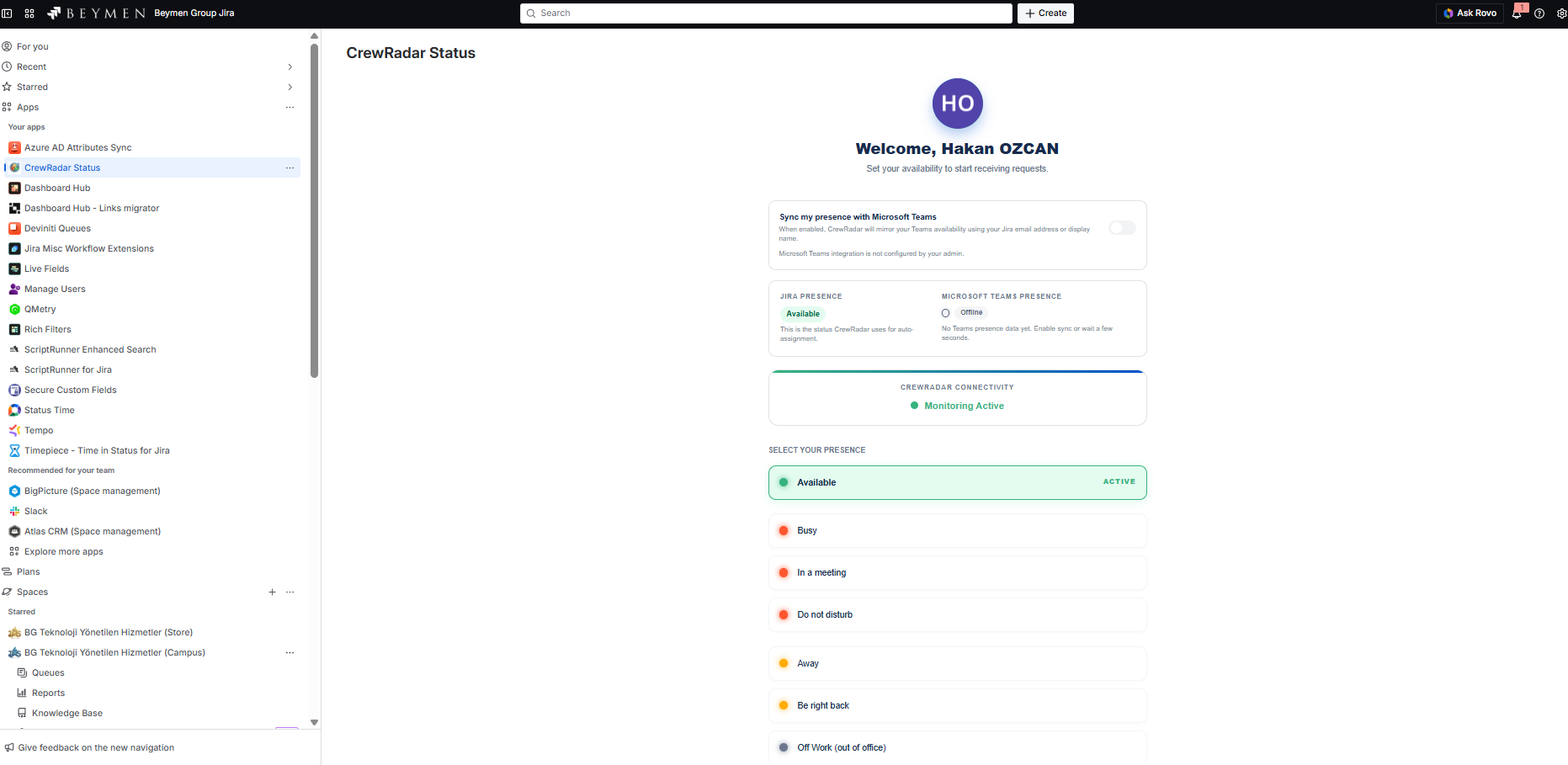The width and height of the screenshot is (1568, 765).
Task: Open the Deviniti Queues app icon
Action: tap(14, 228)
